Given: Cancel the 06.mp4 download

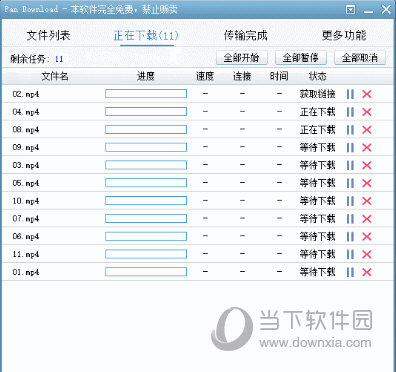Looking at the screenshot, I should (x=367, y=237).
